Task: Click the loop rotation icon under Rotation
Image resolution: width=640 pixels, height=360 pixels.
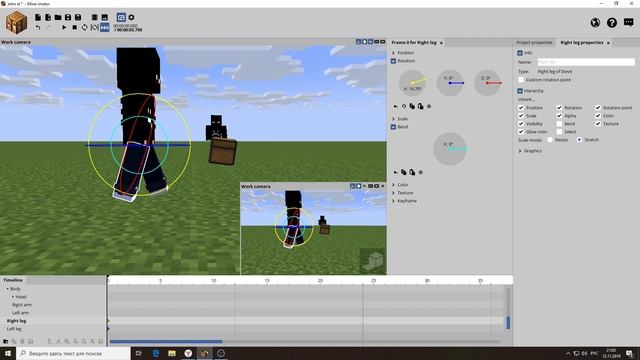Action: (x=404, y=106)
